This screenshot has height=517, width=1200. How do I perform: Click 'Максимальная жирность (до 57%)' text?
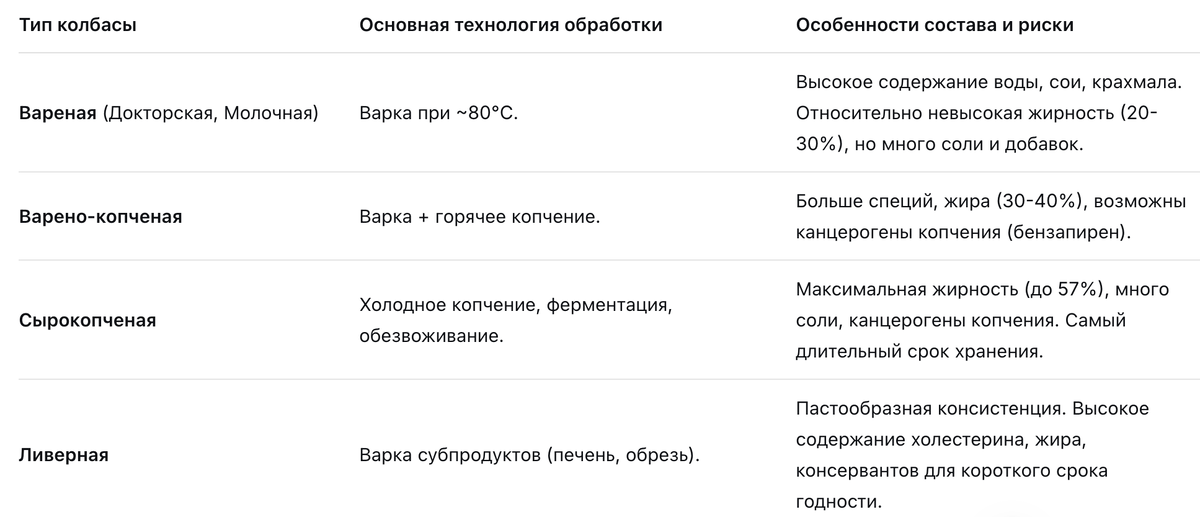pyautogui.click(x=951, y=290)
